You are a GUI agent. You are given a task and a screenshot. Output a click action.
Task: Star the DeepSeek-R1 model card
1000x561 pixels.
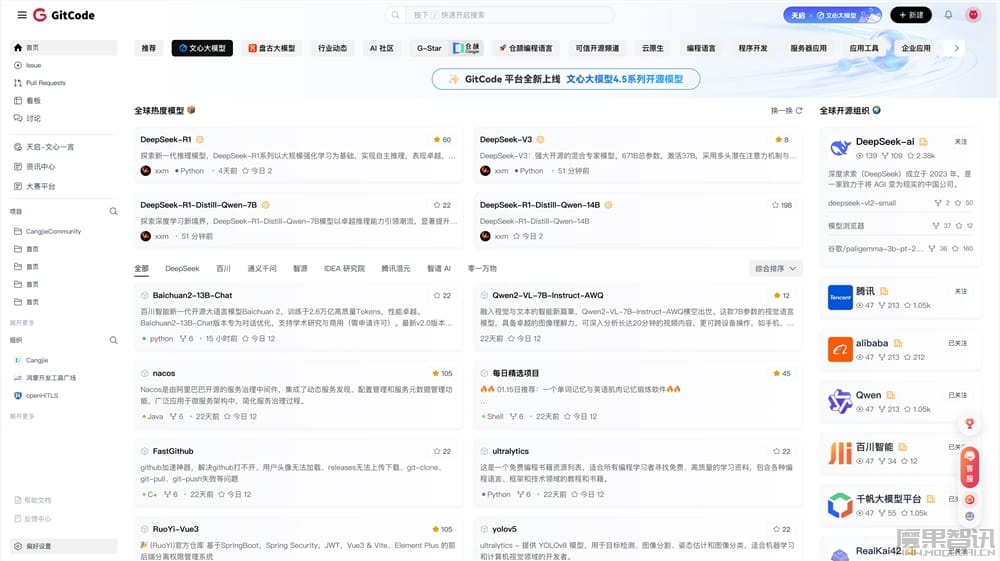coord(442,140)
